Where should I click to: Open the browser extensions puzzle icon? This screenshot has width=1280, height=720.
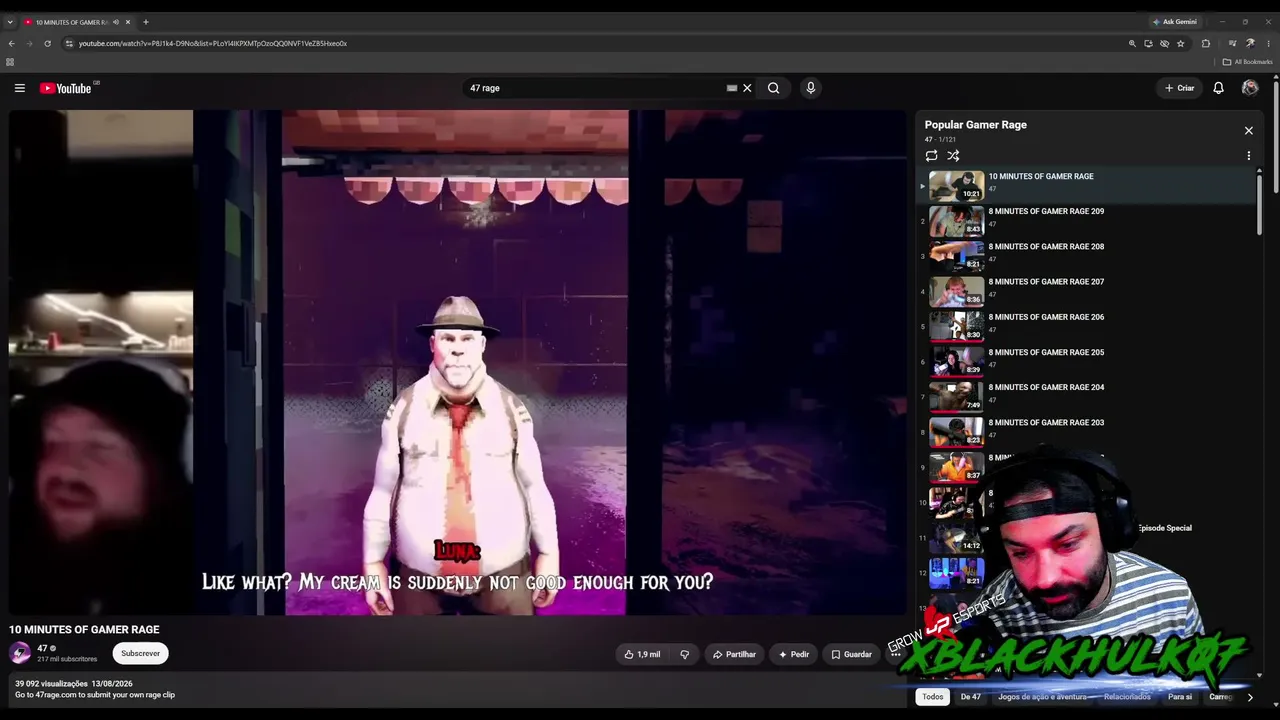1206,44
